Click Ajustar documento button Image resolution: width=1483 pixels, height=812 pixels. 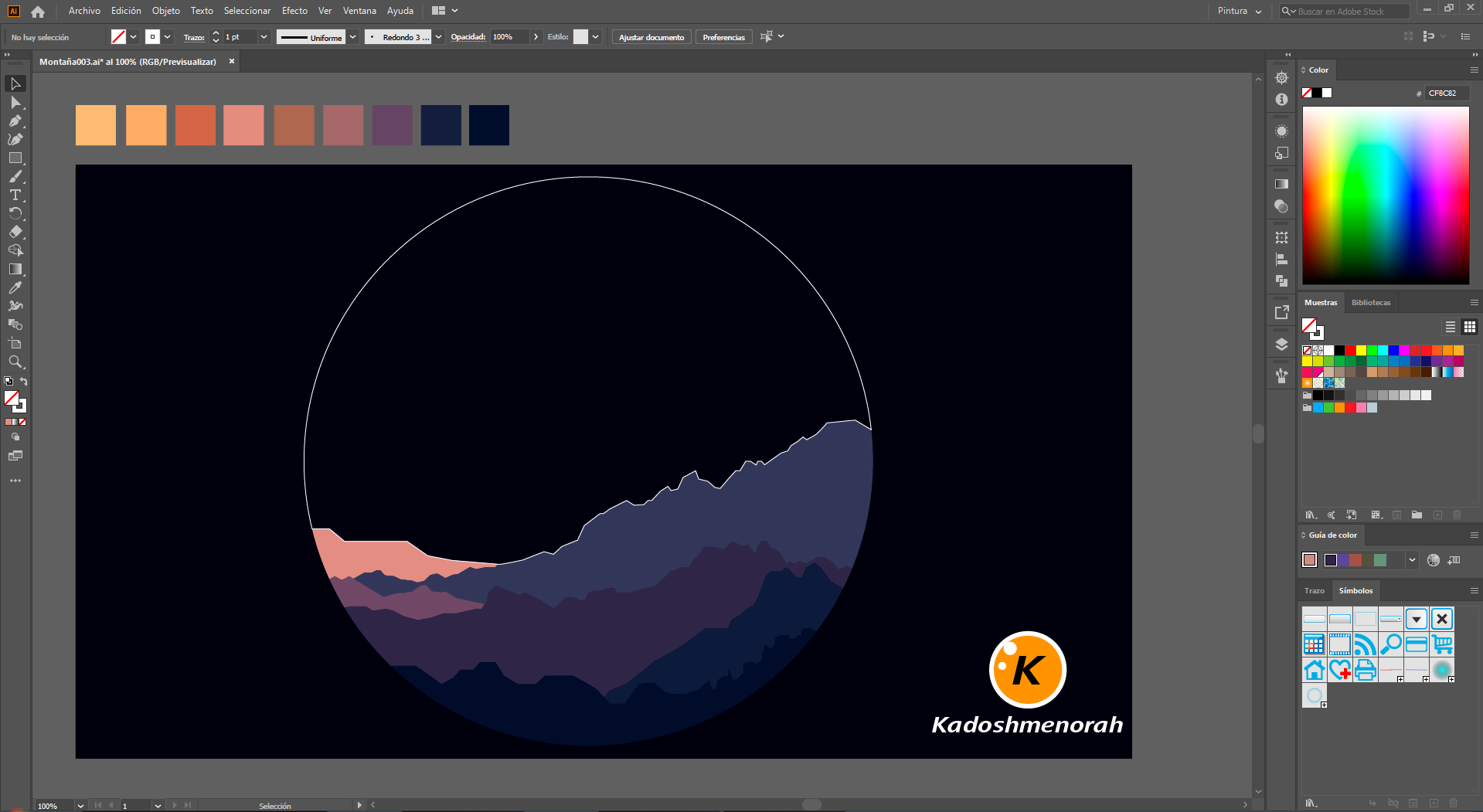coord(651,37)
